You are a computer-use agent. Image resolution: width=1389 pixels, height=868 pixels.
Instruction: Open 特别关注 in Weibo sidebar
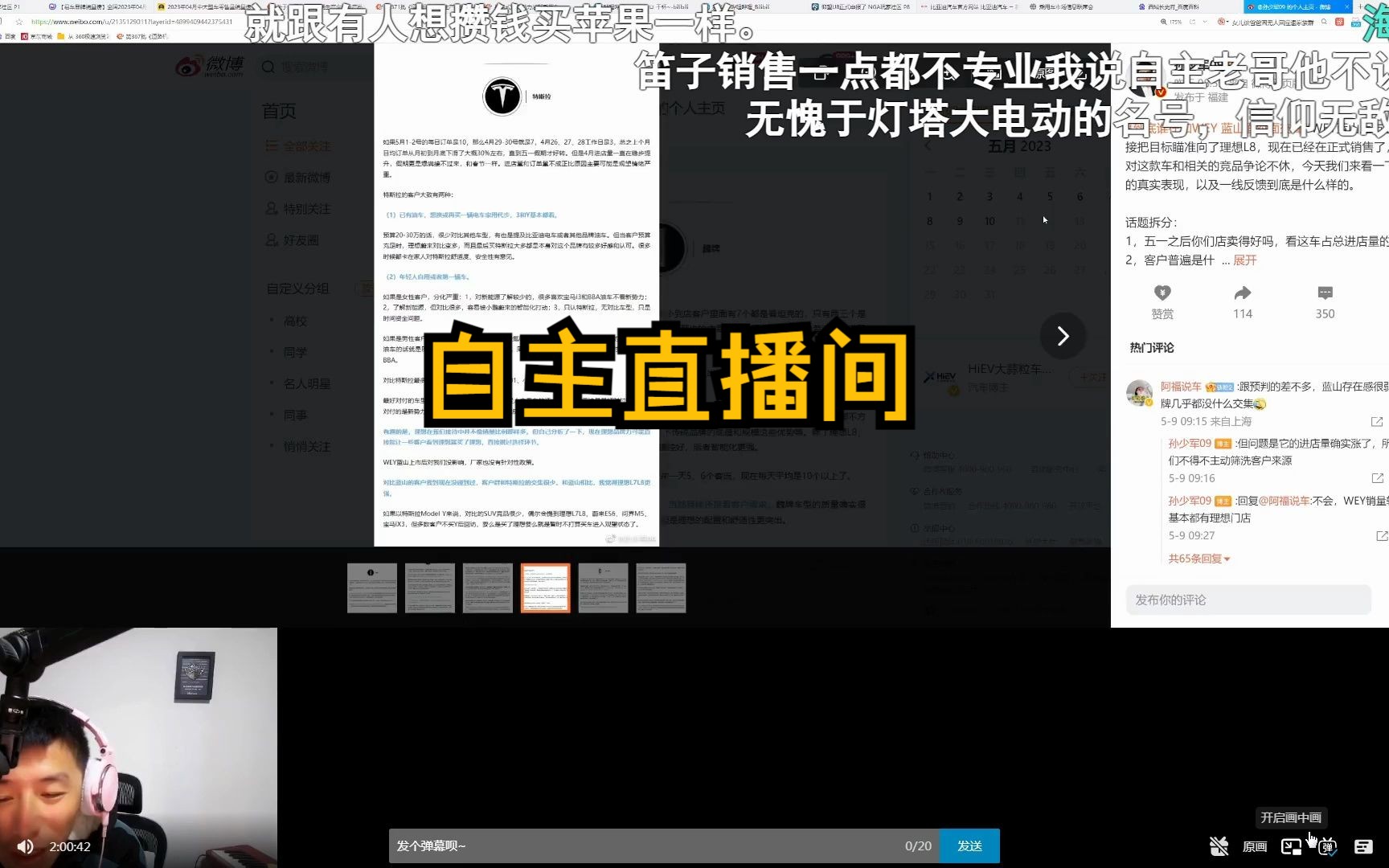click(297, 208)
